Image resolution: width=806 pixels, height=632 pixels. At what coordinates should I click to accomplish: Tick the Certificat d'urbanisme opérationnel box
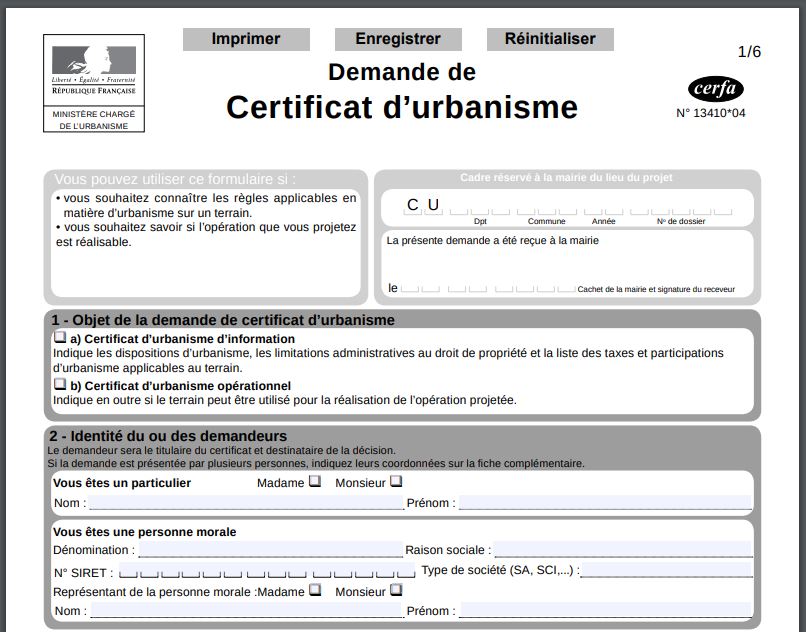tap(60, 384)
